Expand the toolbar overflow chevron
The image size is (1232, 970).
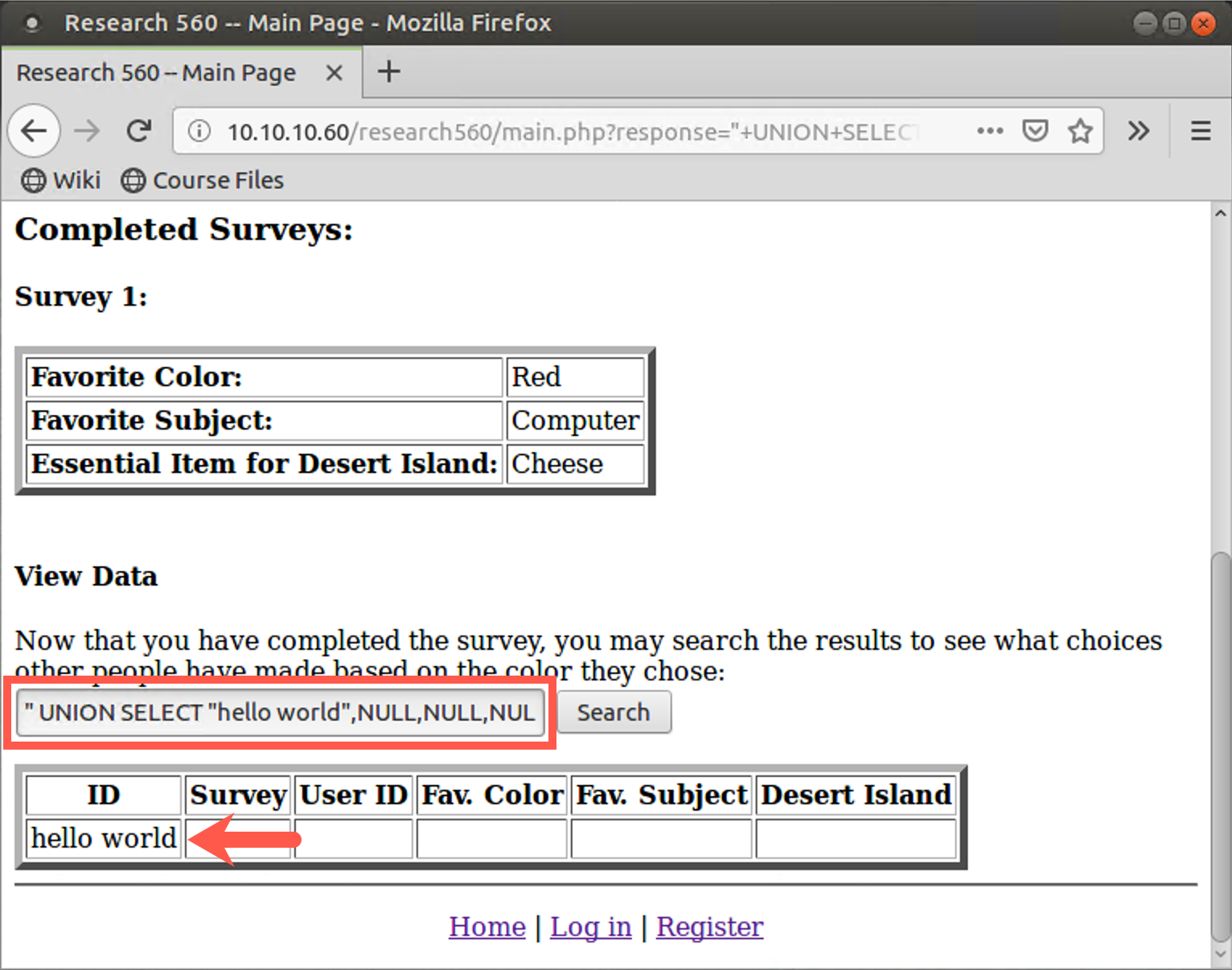pyautogui.click(x=1139, y=130)
